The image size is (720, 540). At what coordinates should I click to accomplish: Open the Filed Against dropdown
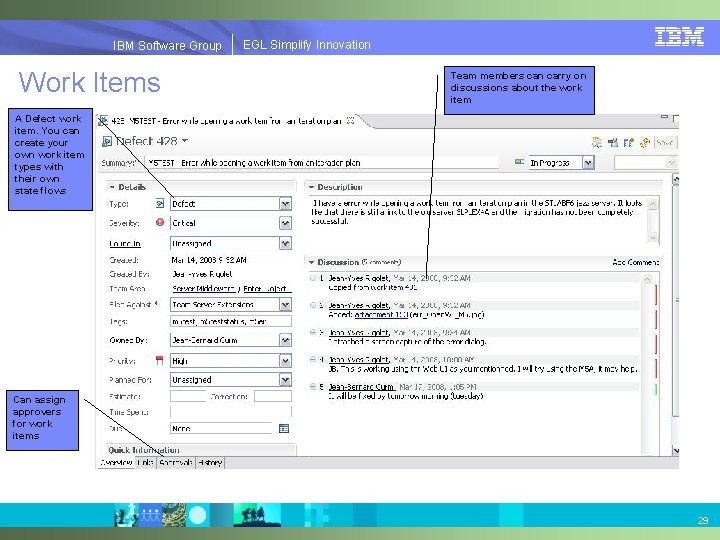[x=285, y=304]
